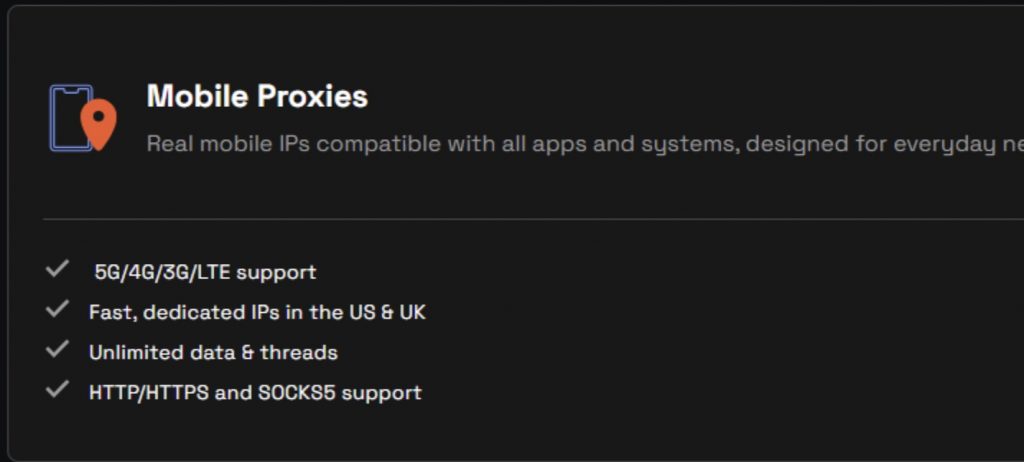
Task: Click the HTTP/HTTPS protocol text
Action: click(x=149, y=393)
